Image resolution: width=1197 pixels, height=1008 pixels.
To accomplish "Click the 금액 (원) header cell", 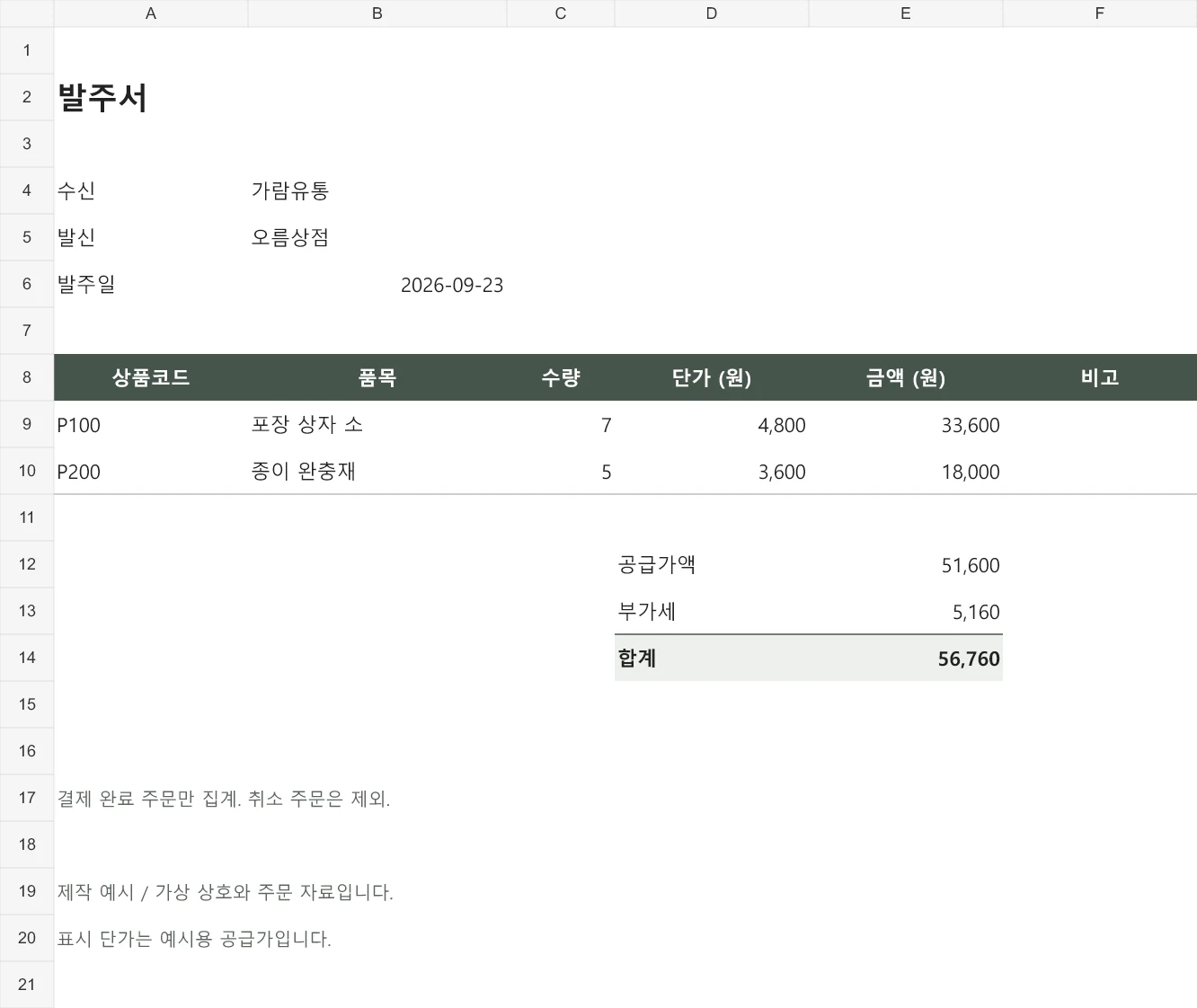I will 906,377.
